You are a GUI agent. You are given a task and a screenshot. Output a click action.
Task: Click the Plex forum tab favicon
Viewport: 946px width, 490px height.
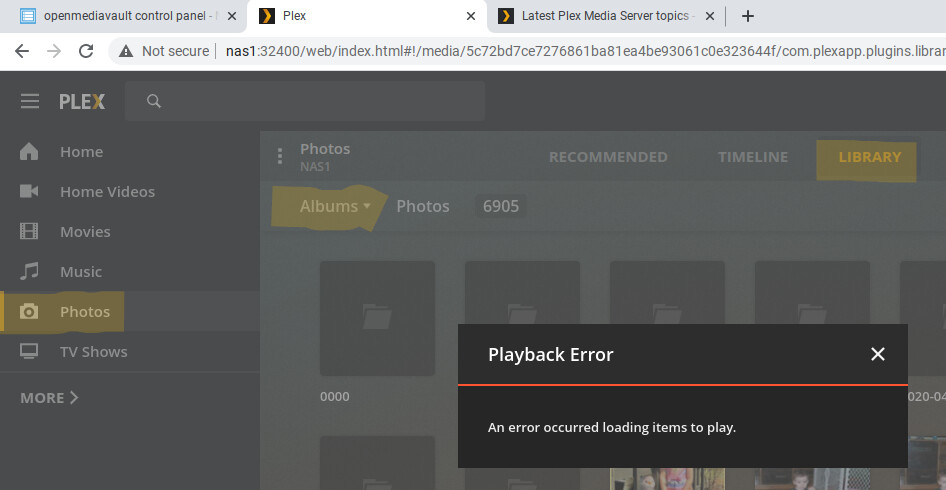click(x=506, y=16)
